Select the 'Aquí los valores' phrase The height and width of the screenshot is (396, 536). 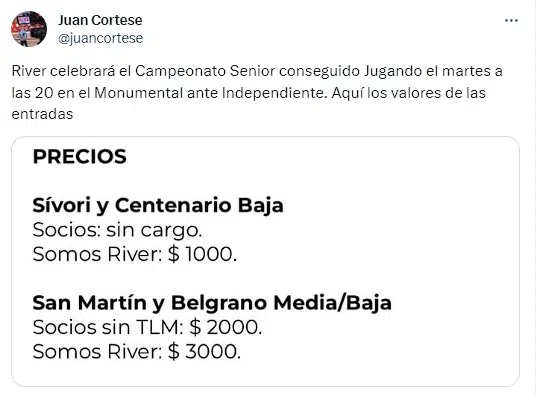click(x=386, y=93)
